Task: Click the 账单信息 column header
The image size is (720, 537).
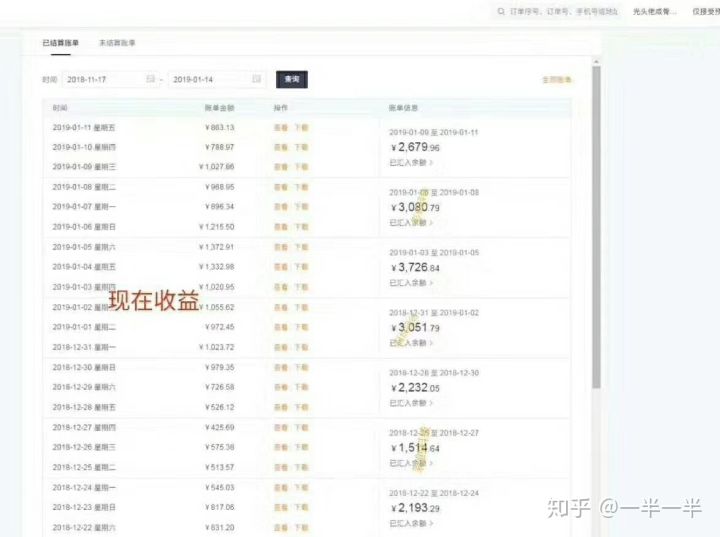Action: (403, 108)
